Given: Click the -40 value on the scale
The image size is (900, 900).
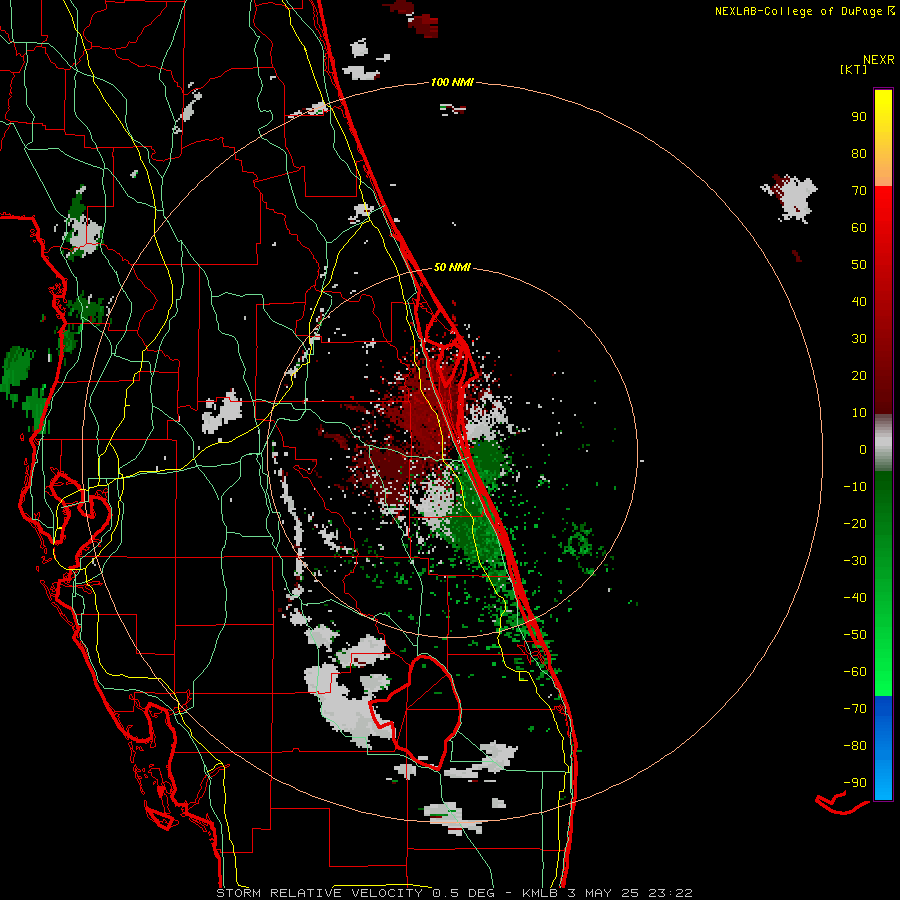Looking at the screenshot, I should click(x=855, y=598).
